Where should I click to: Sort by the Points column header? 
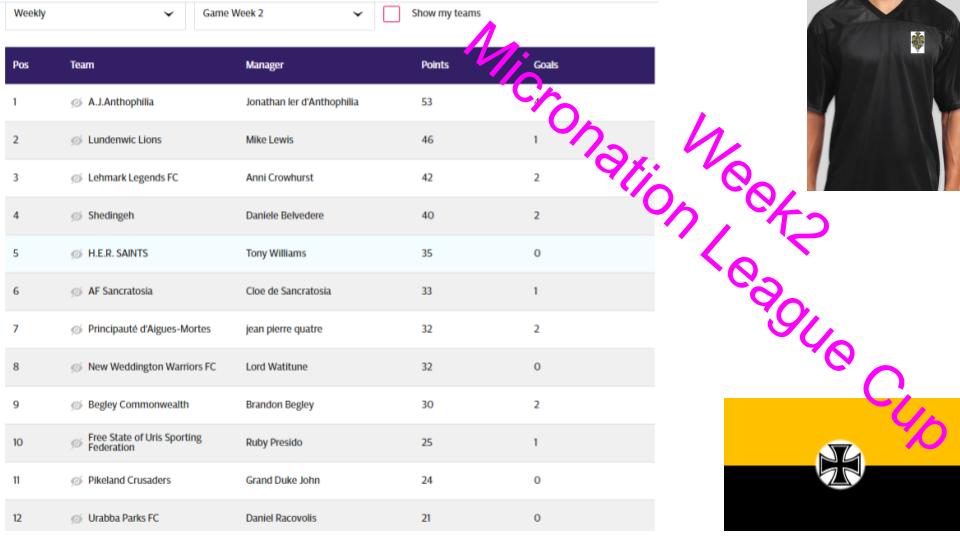click(x=435, y=65)
